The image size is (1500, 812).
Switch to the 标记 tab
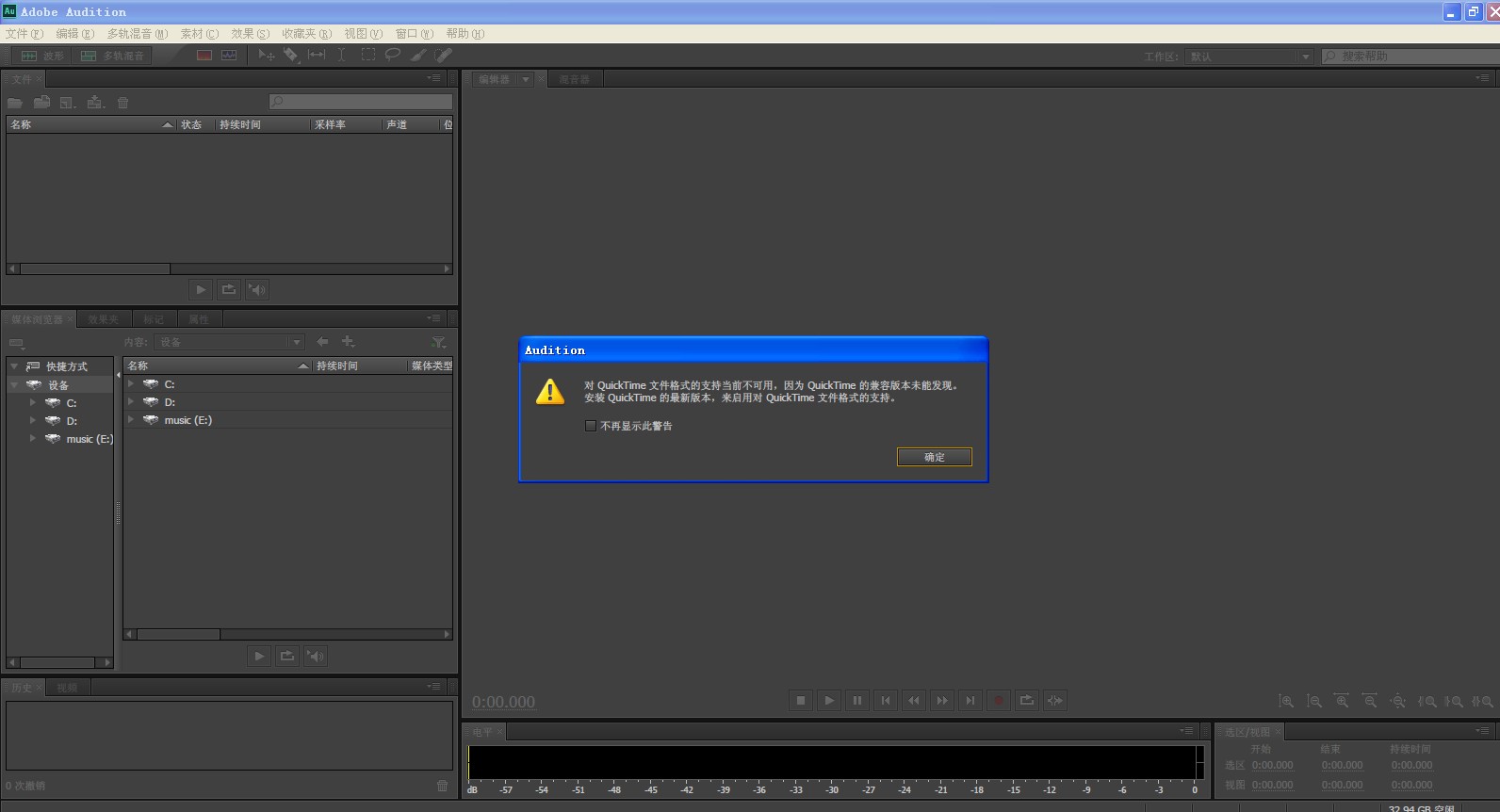click(x=154, y=319)
